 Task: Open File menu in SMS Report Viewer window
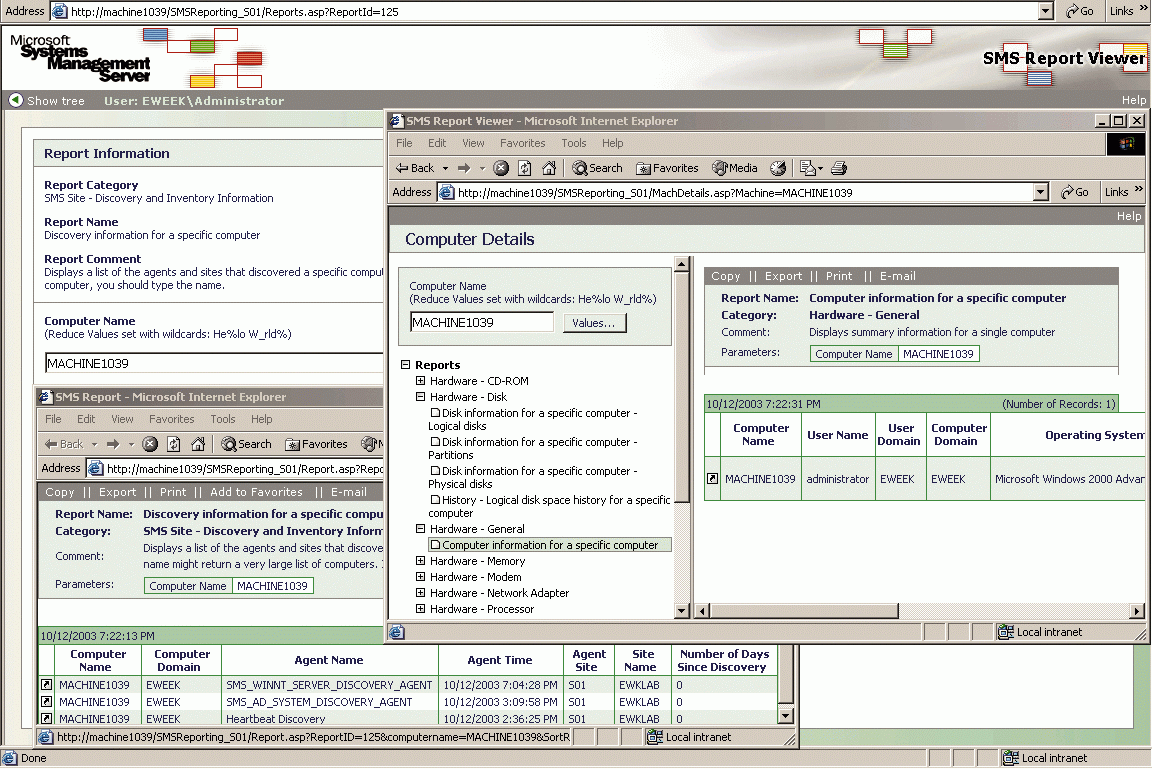pyautogui.click(x=404, y=143)
